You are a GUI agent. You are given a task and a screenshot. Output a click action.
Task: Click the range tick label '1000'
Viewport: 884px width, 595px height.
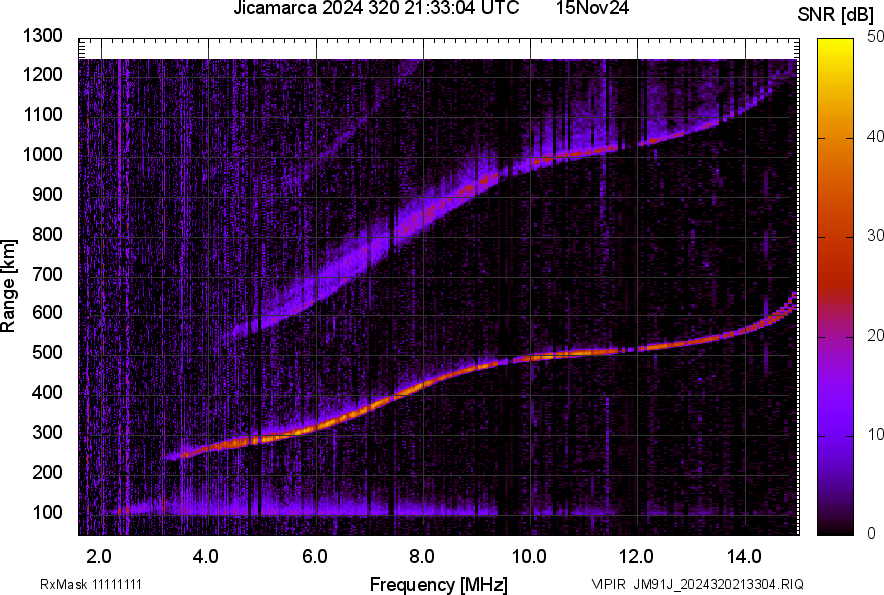click(42, 154)
